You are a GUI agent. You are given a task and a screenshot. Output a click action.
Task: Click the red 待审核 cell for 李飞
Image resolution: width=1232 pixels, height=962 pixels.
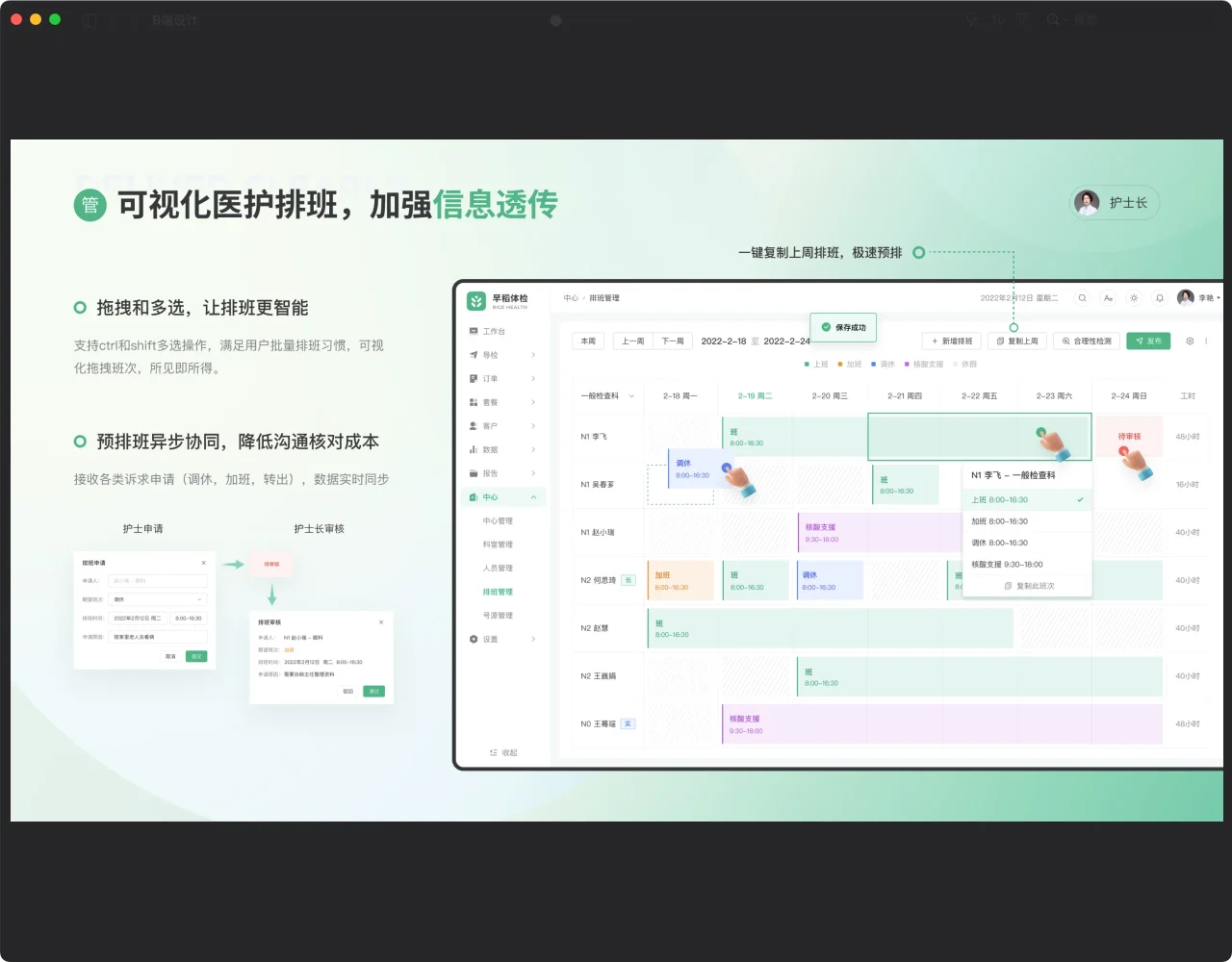tap(1129, 437)
